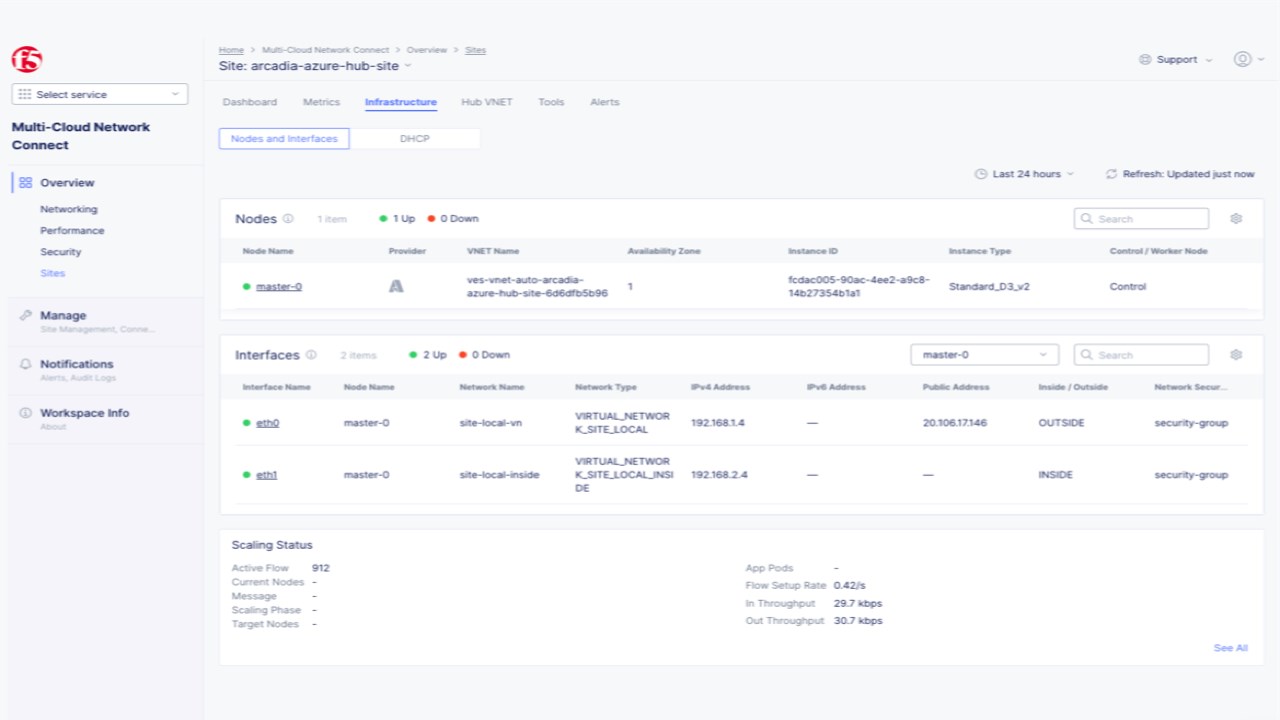Click the Refresh icon
Viewport: 1280px width, 720px height.
tap(1111, 174)
